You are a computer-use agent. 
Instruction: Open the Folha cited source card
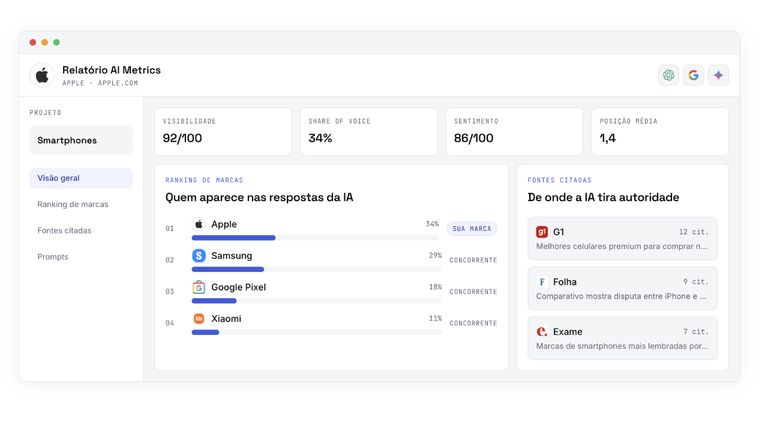tap(623, 288)
